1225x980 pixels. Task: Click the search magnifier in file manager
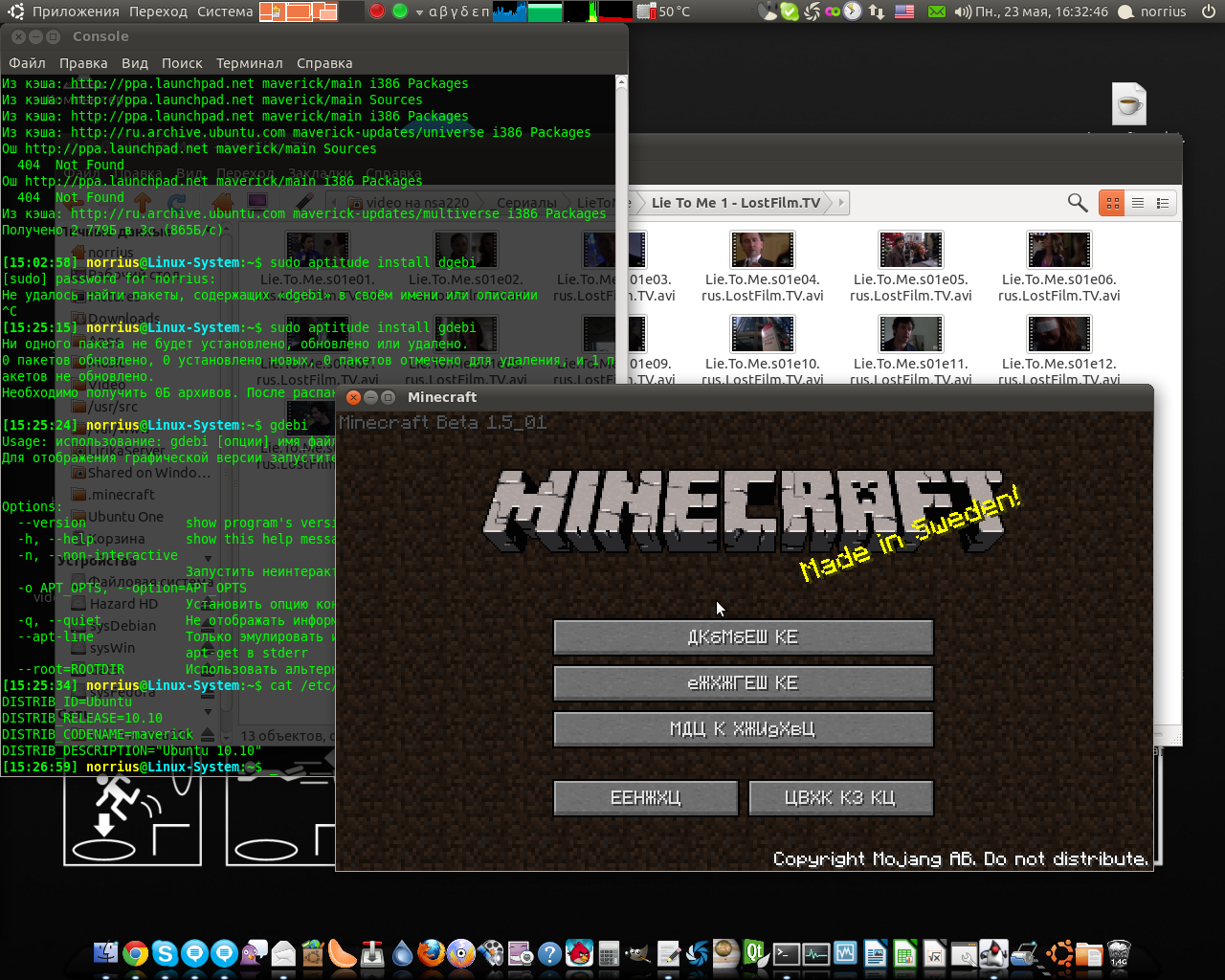click(x=1078, y=203)
